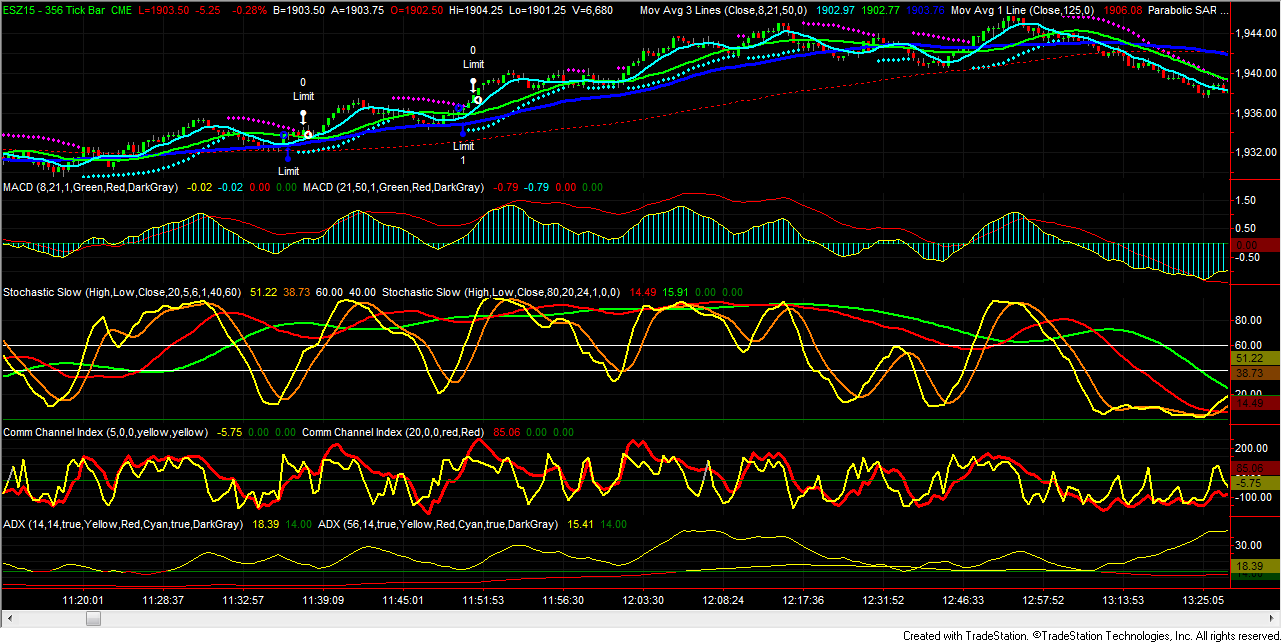
Task: Click the '1,936.00' price axis label
Action: 1255,113
